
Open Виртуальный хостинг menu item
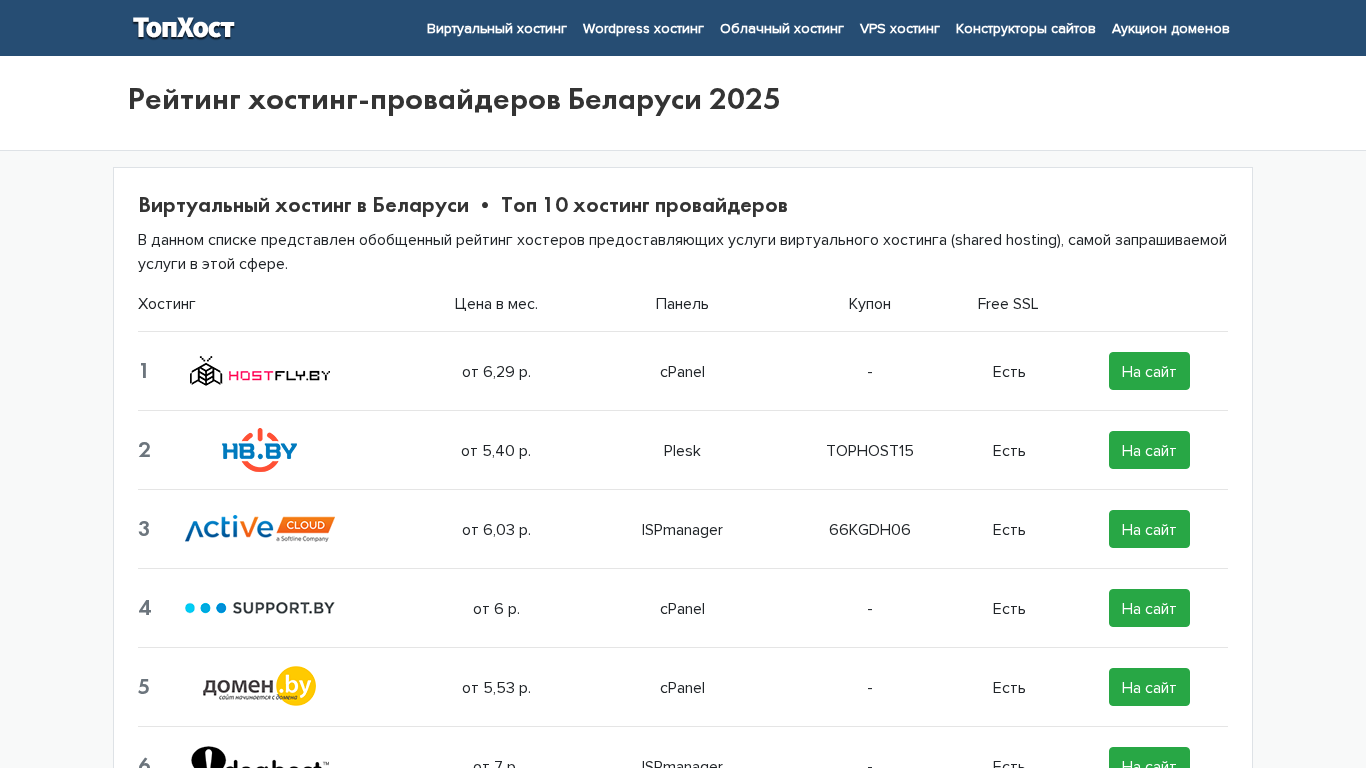496,28
